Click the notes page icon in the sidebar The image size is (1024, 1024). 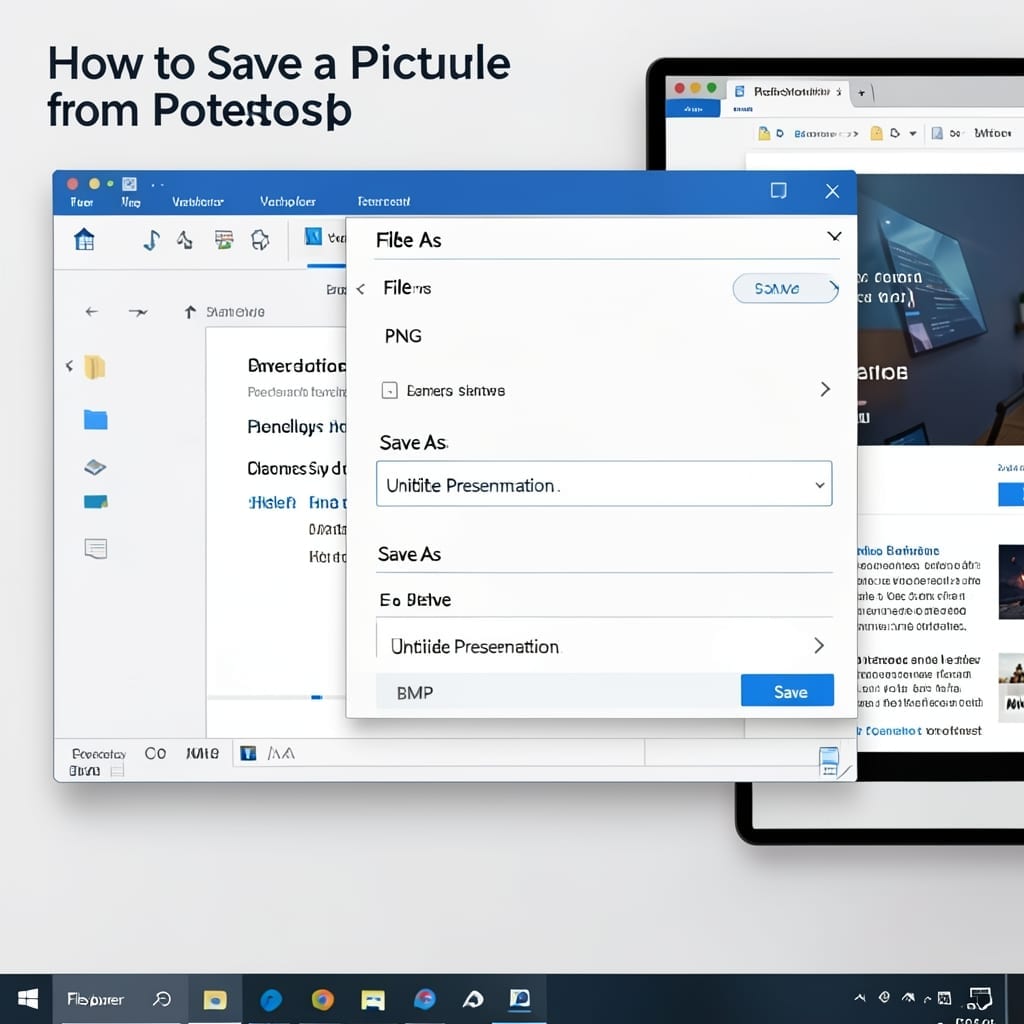click(96, 549)
